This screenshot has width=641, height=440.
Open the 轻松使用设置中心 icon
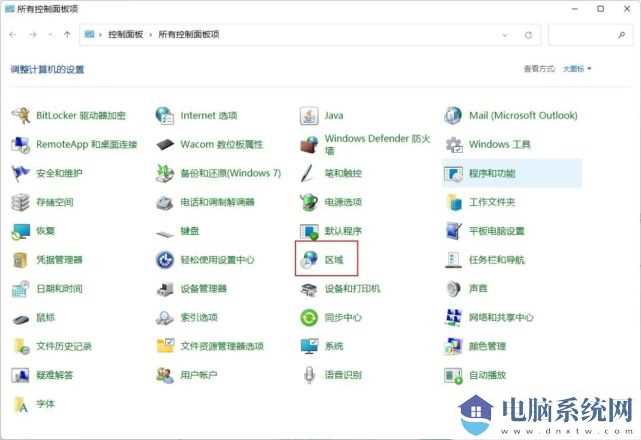tap(165, 260)
